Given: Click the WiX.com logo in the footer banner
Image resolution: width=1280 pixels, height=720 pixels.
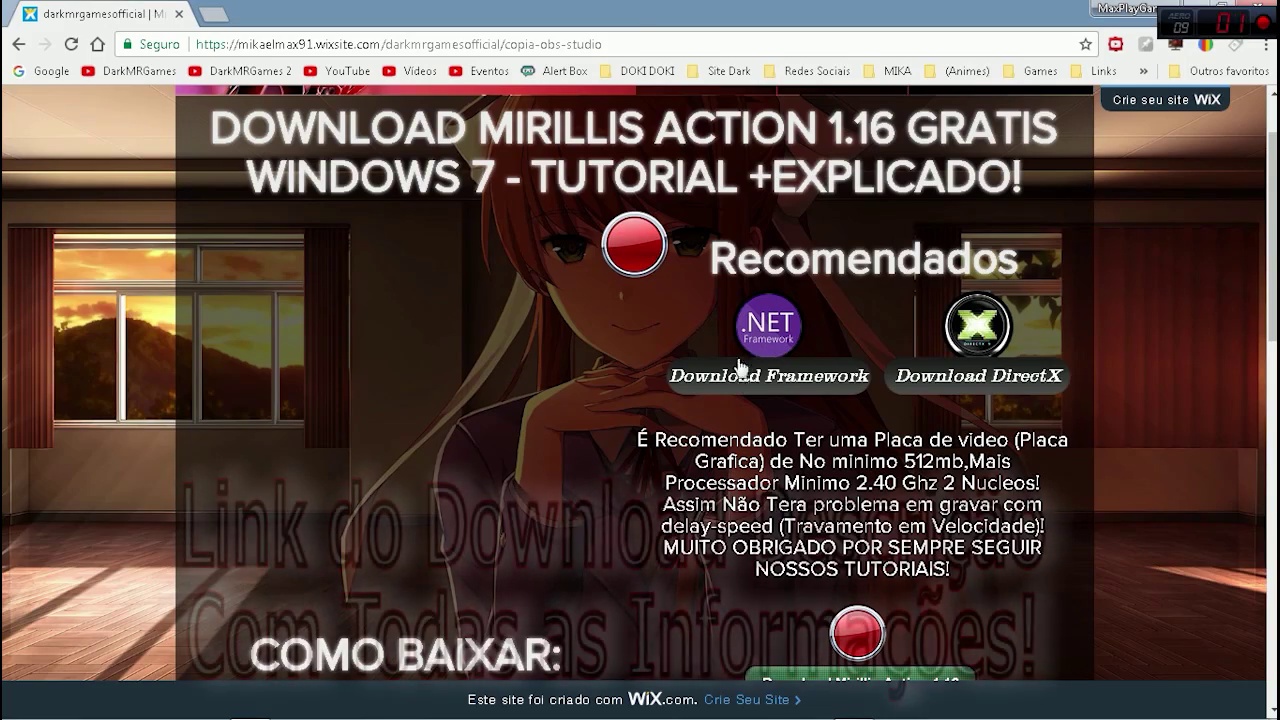Looking at the screenshot, I should 662,699.
